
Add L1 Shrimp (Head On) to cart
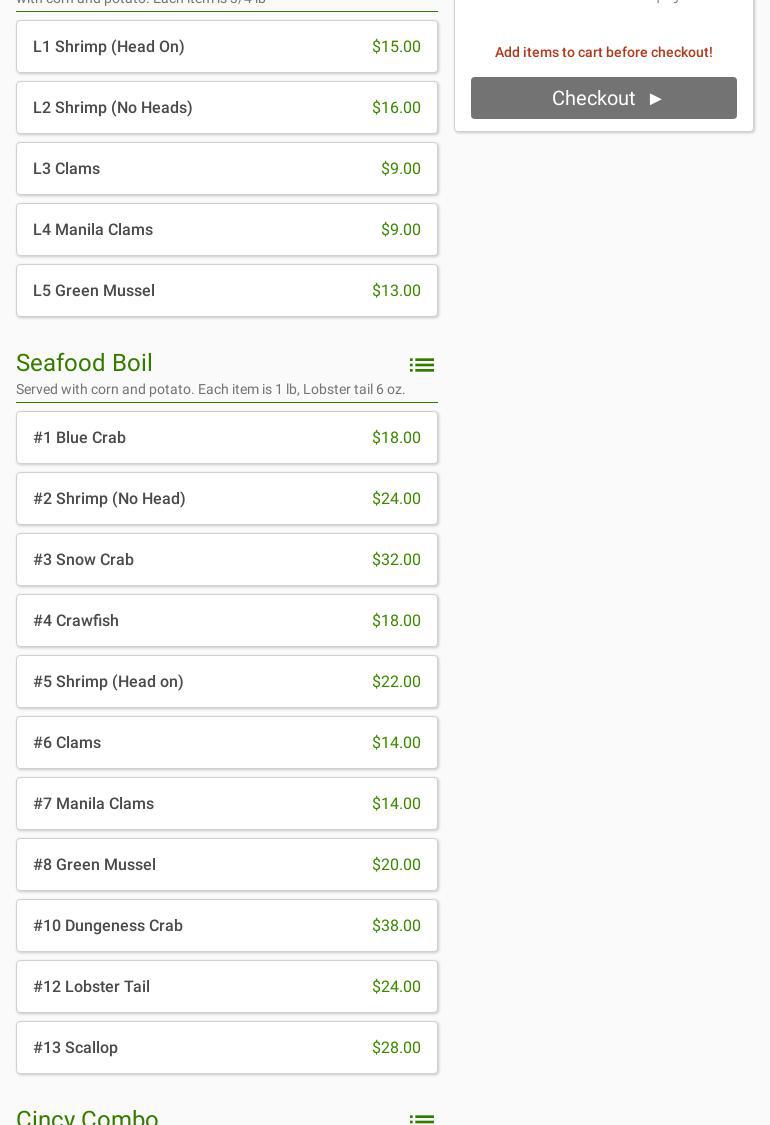[x=227, y=47]
